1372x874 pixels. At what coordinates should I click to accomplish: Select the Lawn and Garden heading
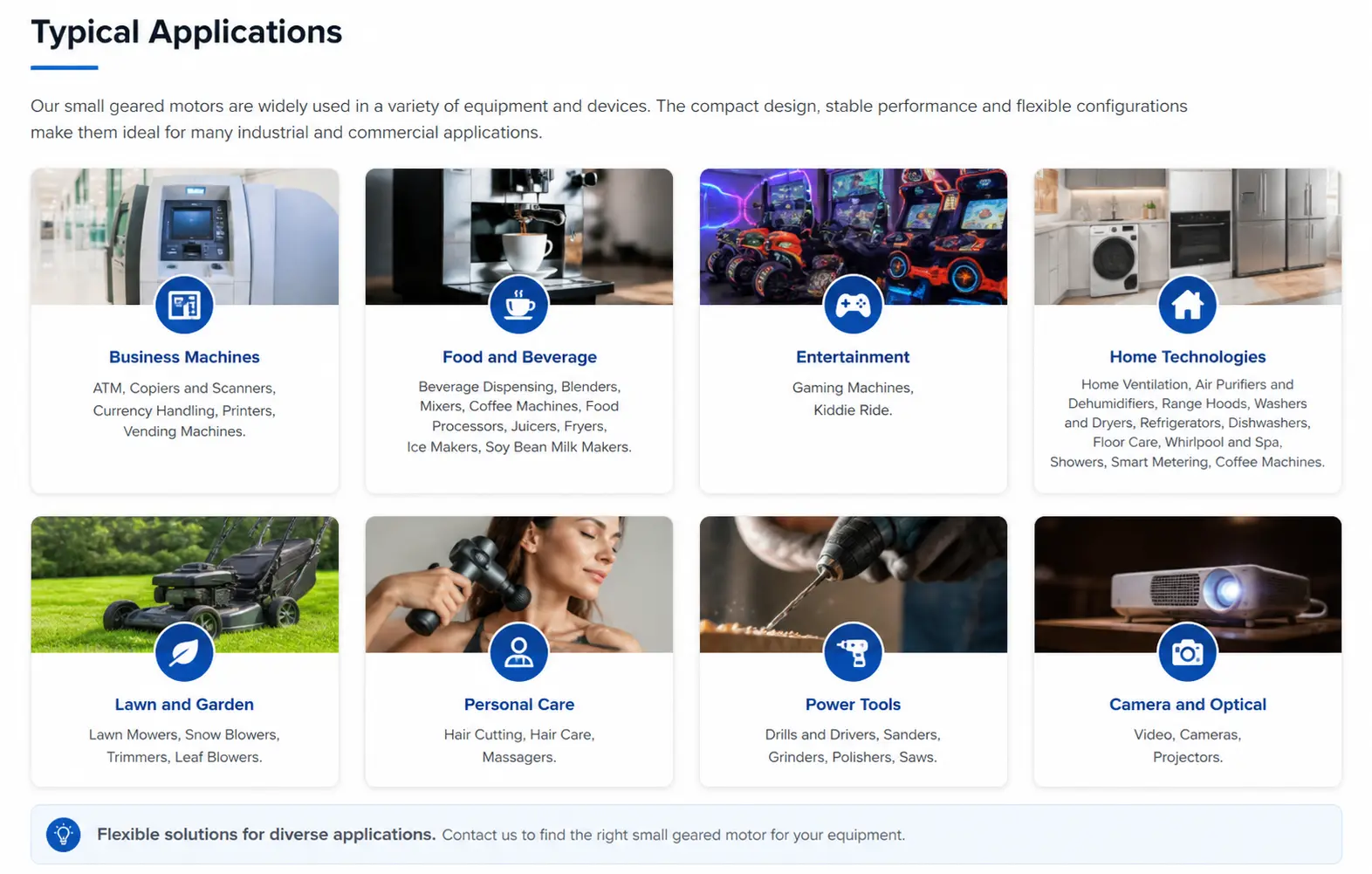click(184, 705)
